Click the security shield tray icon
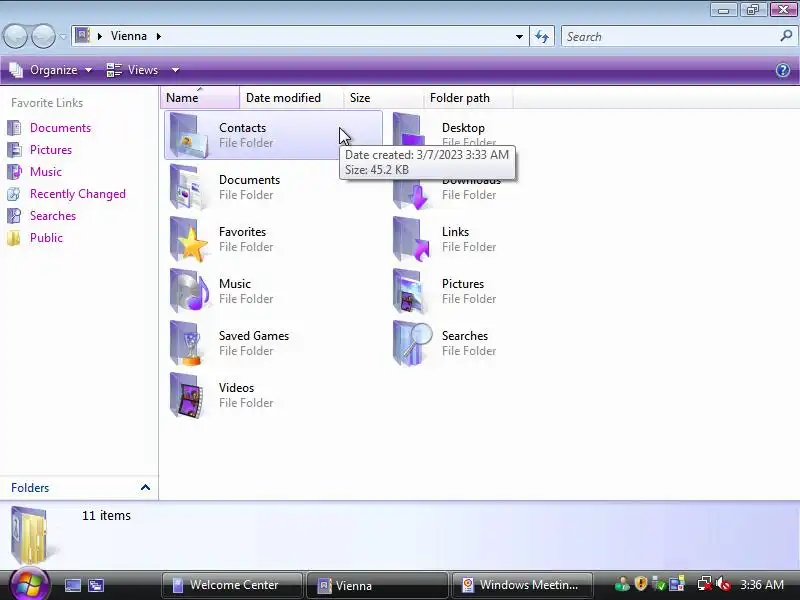The width and height of the screenshot is (800, 600). 641,584
